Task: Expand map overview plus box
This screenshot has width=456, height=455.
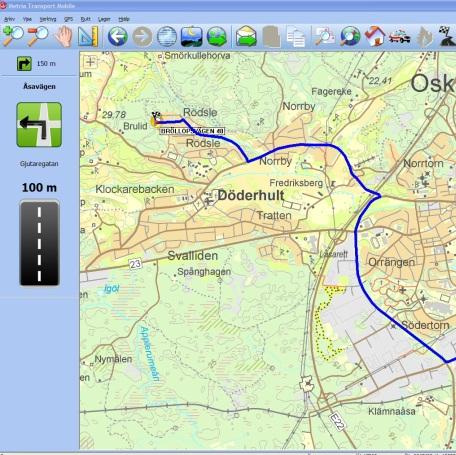Action: point(90,61)
